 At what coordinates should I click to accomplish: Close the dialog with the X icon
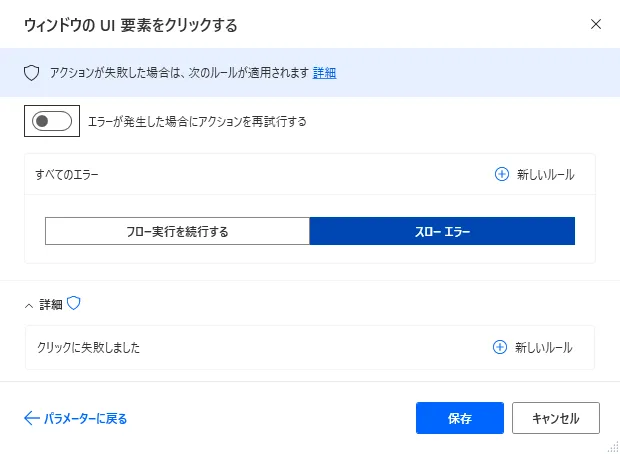coord(596,23)
